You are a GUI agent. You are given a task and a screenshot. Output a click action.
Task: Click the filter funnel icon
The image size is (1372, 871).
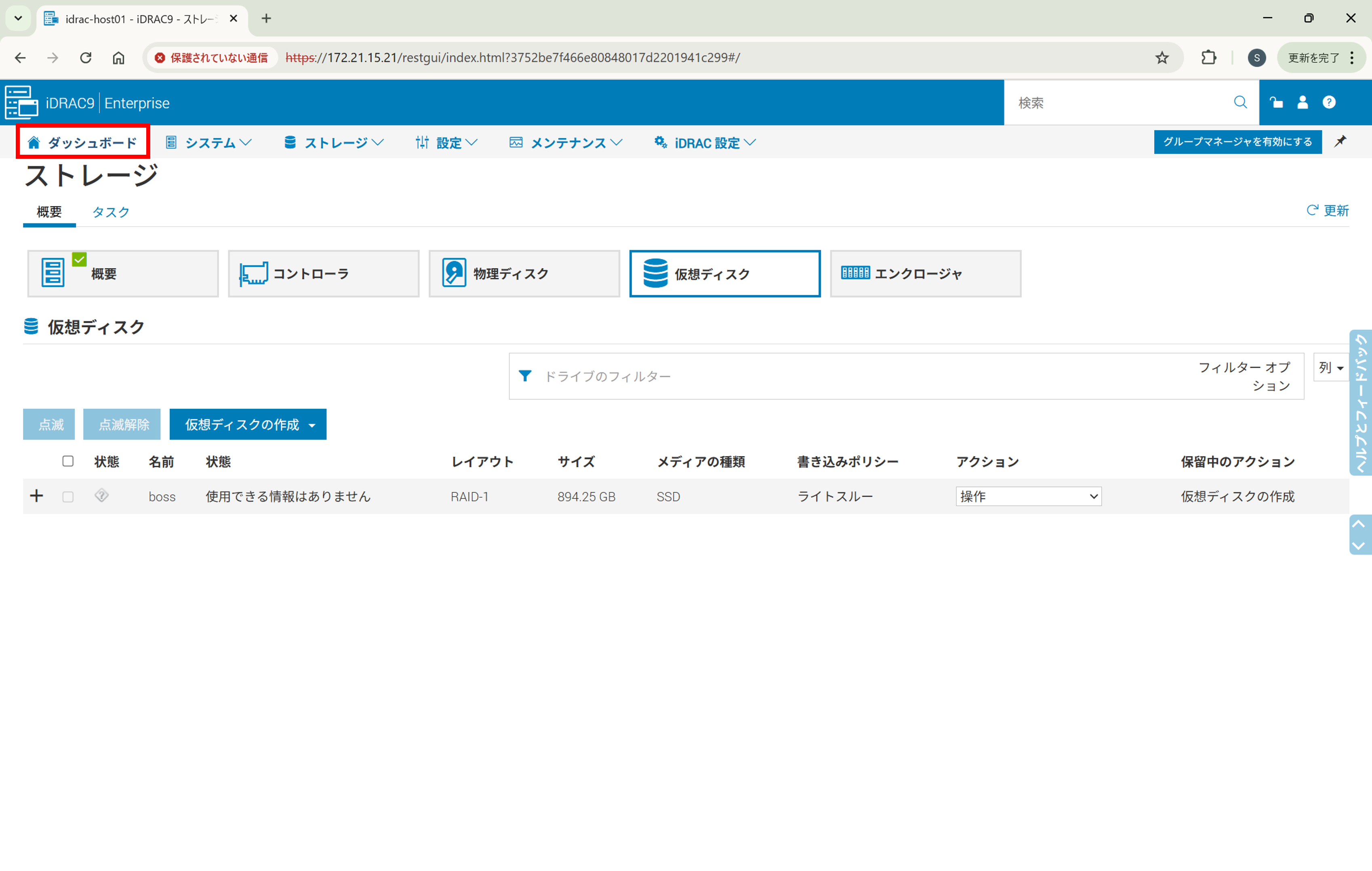(x=525, y=376)
